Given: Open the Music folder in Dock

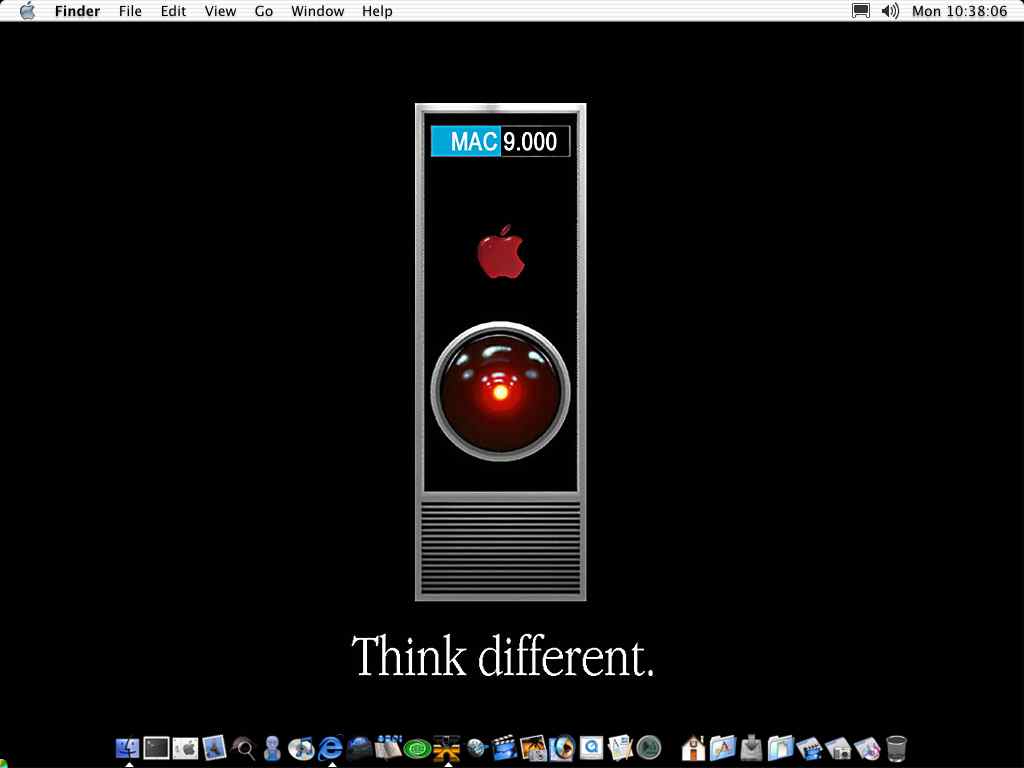Looking at the screenshot, I should [x=868, y=748].
